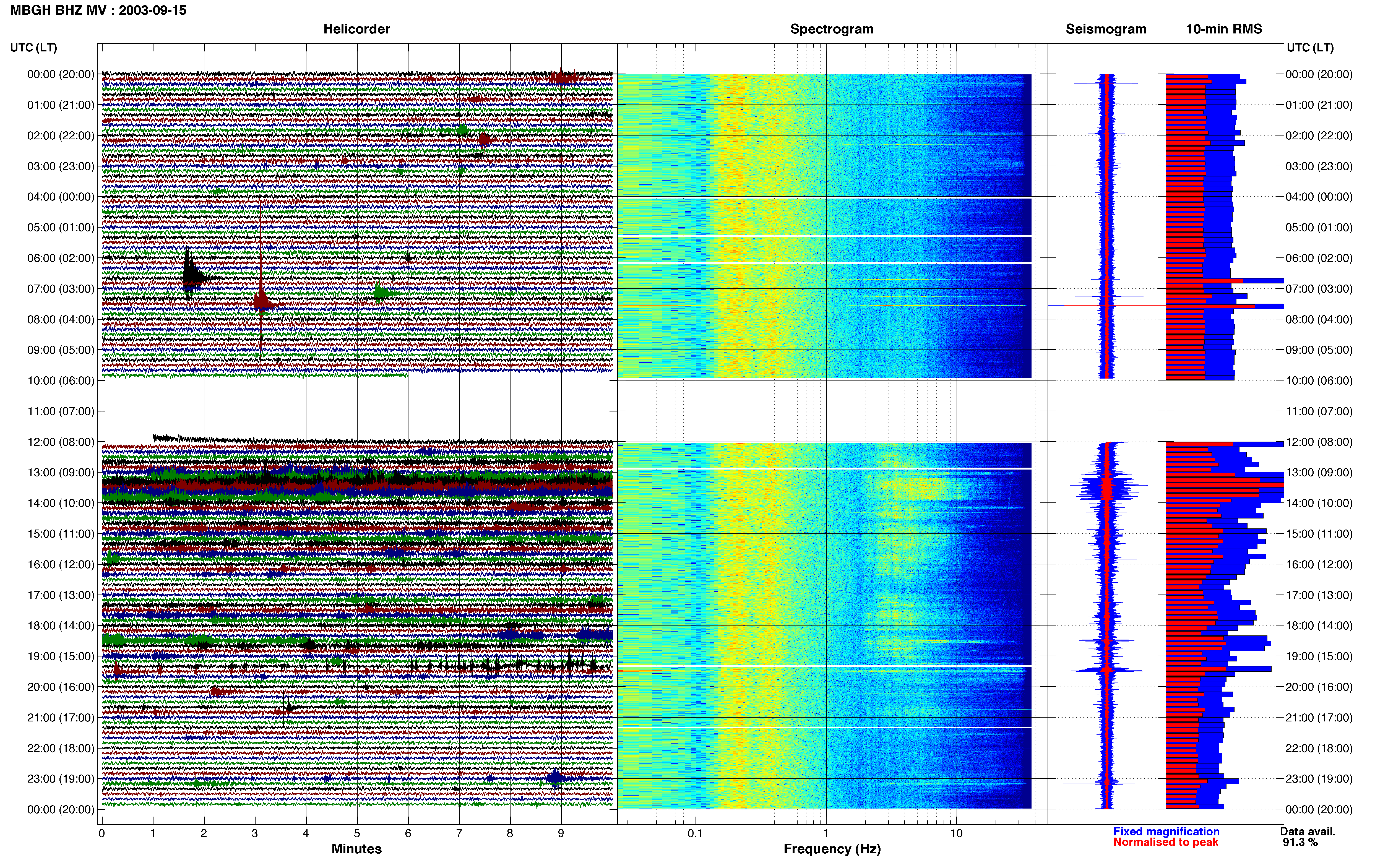Select the 'Helicorder' panel heading
The width and height of the screenshot is (1388, 868).
tap(356, 29)
